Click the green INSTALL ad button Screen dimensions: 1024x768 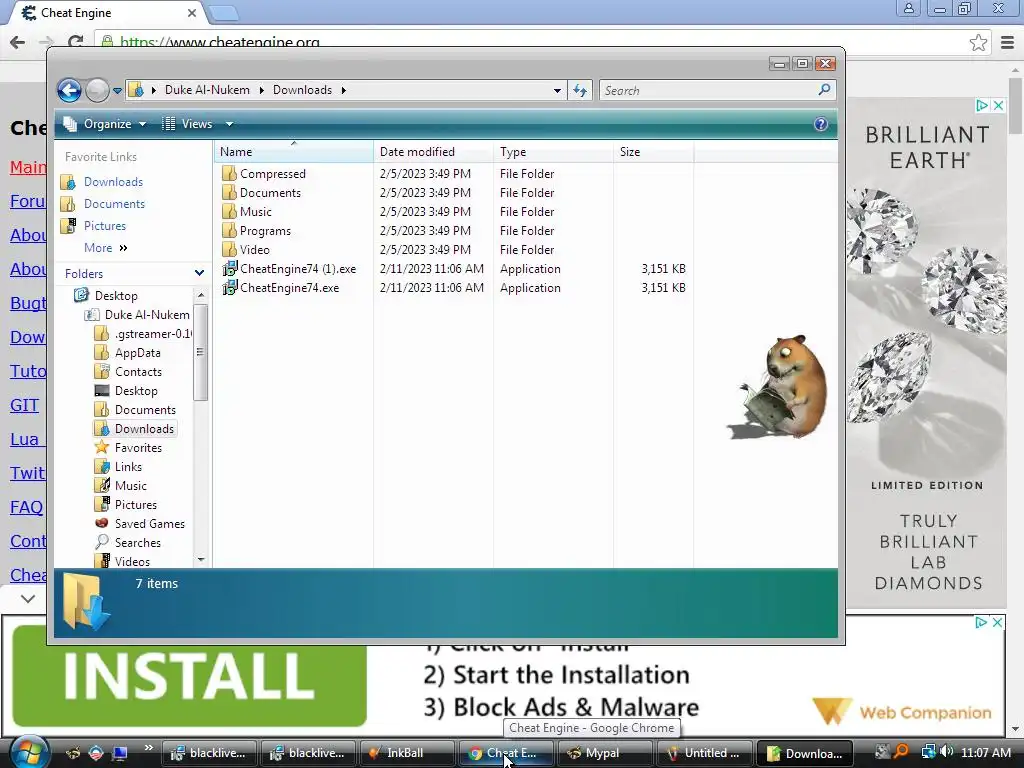point(189,677)
